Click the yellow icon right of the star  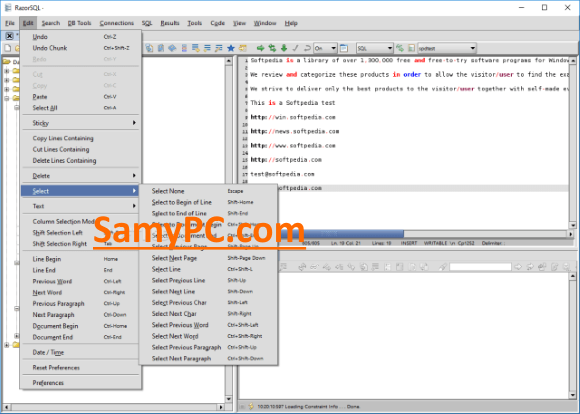[x=243, y=48]
